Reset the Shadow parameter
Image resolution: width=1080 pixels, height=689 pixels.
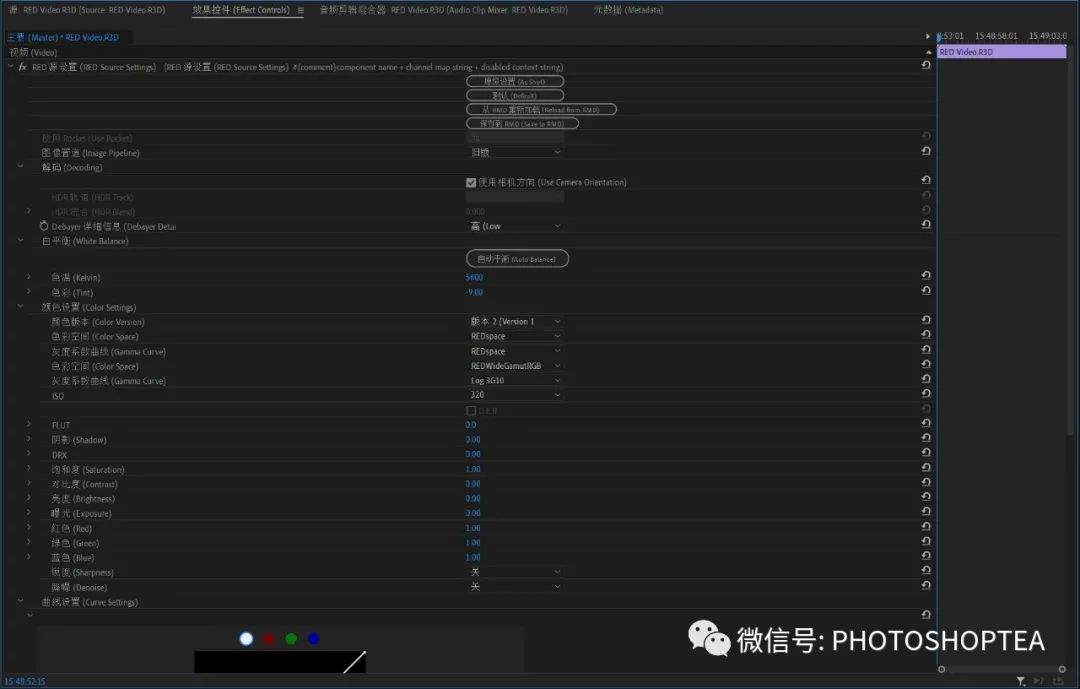926,438
